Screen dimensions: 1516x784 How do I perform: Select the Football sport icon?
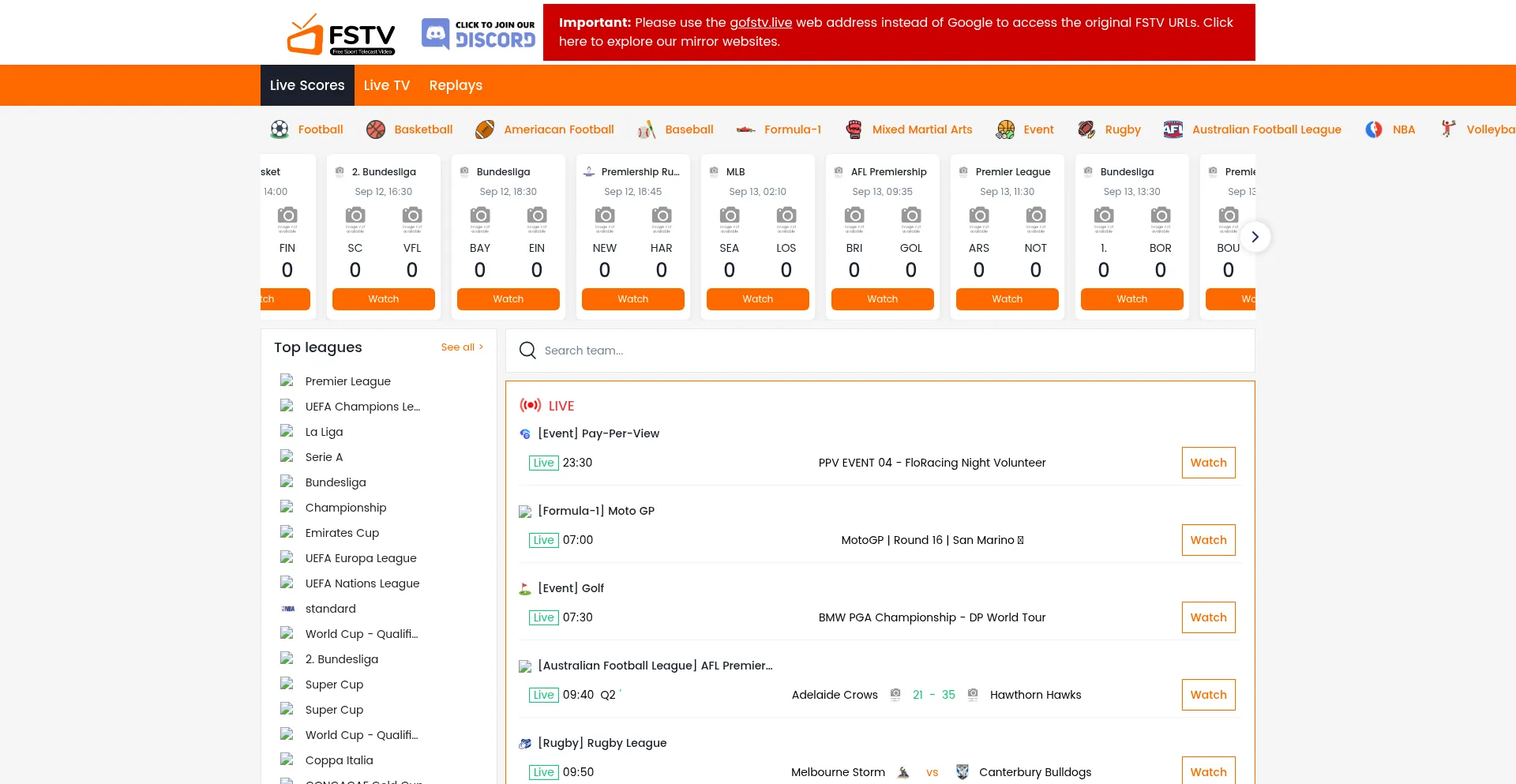tap(280, 129)
